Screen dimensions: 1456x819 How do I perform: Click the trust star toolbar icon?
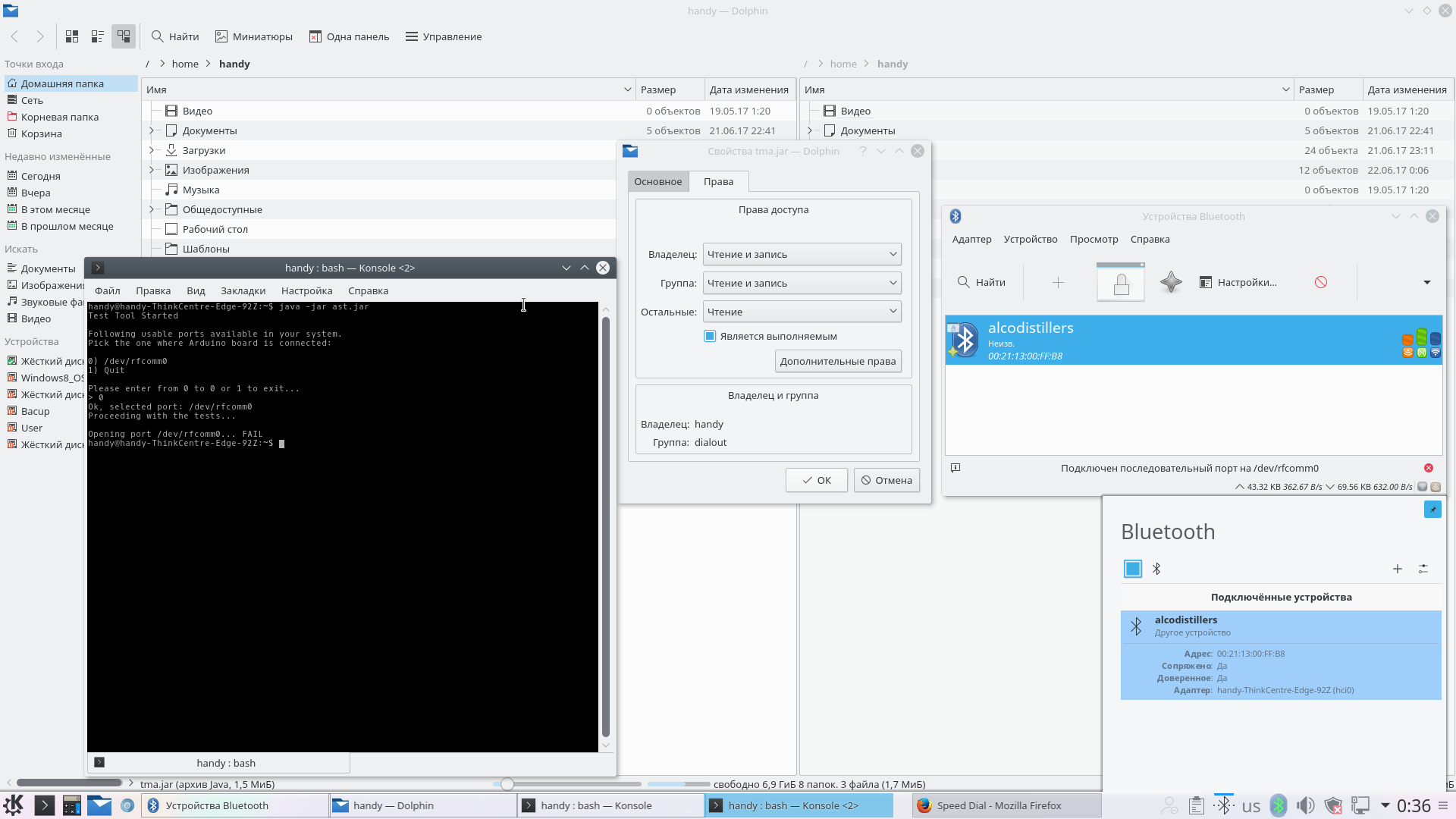click(1171, 282)
